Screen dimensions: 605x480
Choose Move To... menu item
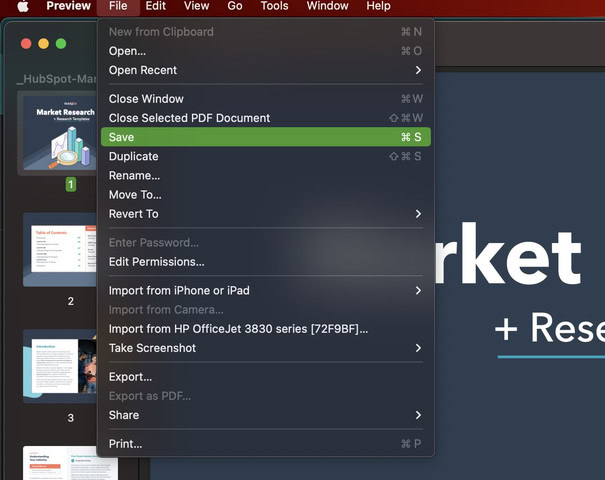(265, 195)
